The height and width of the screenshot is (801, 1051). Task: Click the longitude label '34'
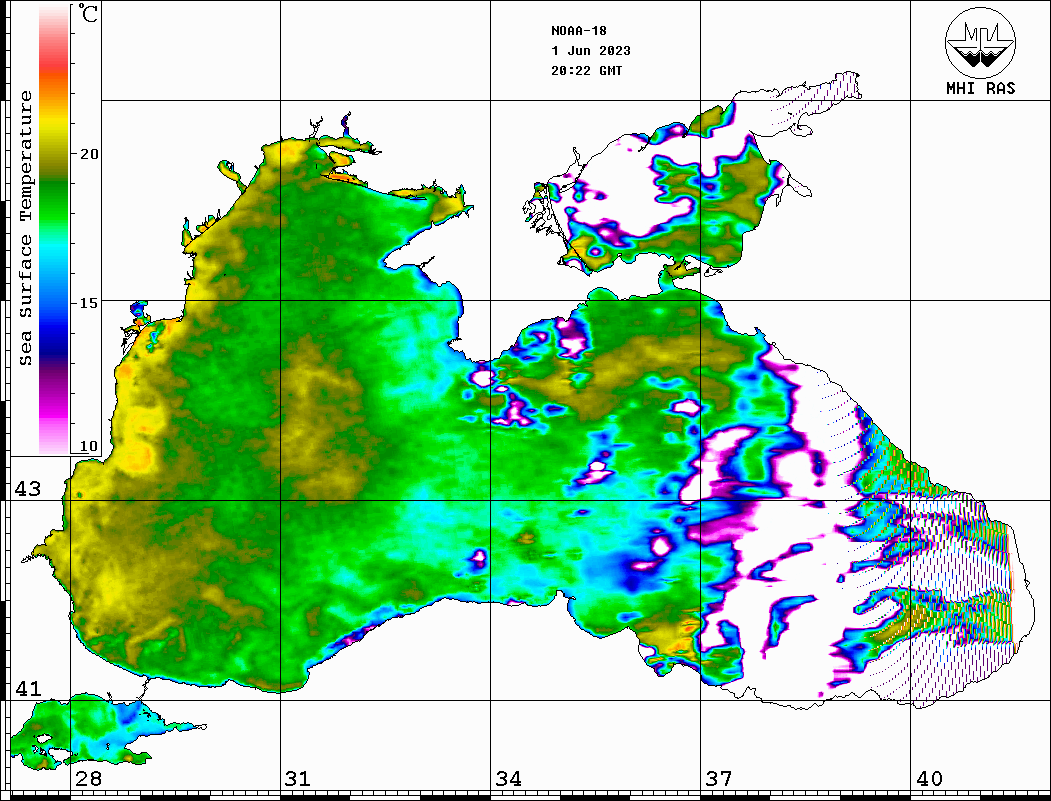[508, 778]
